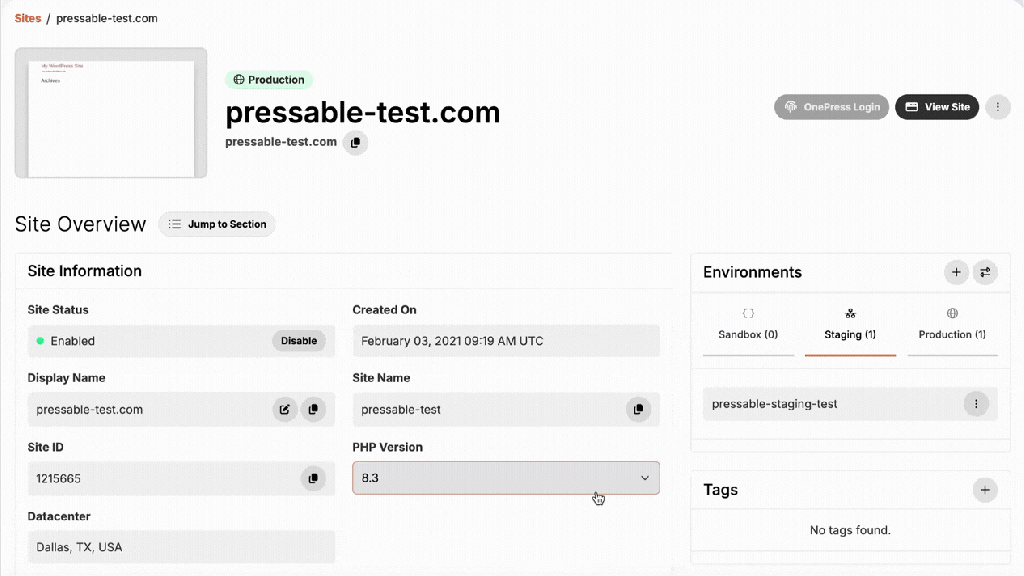
Task: Open pressable-staging-test options menu
Action: tap(976, 404)
